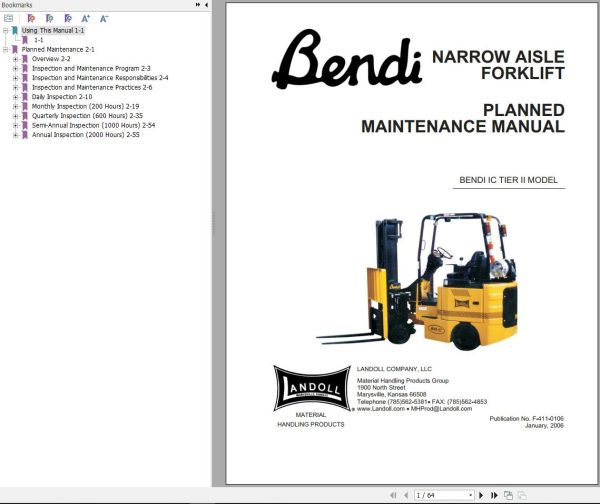600x504 pixels.
Task: Open Inspection and Maintenance Practices 2-6 bookmark
Action: tap(92, 87)
